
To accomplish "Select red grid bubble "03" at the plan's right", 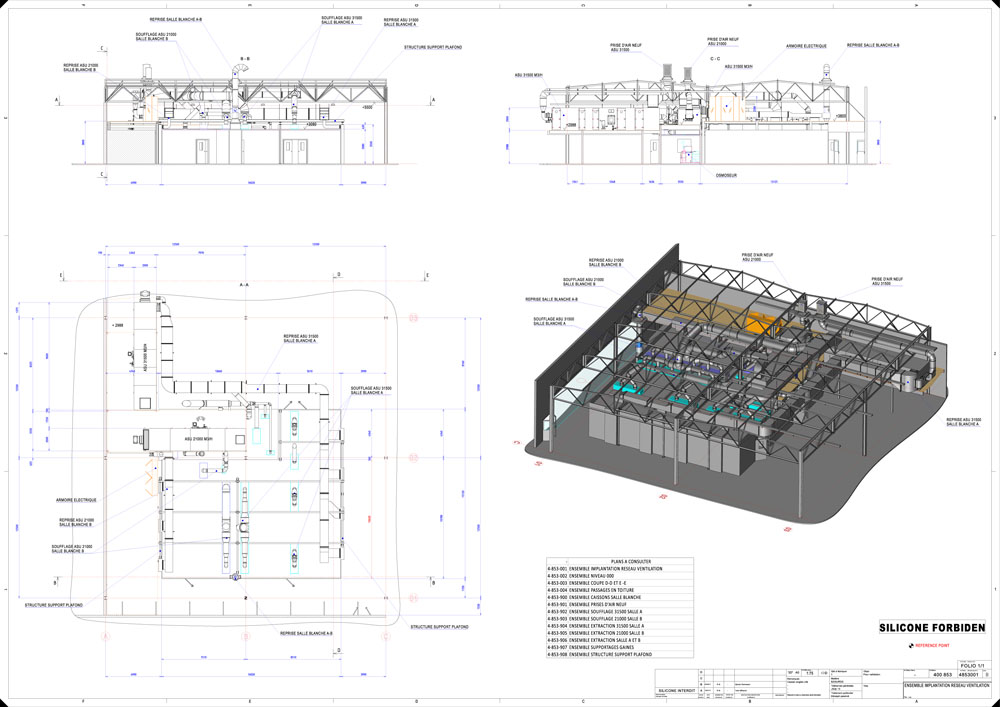I will click(x=413, y=317).
